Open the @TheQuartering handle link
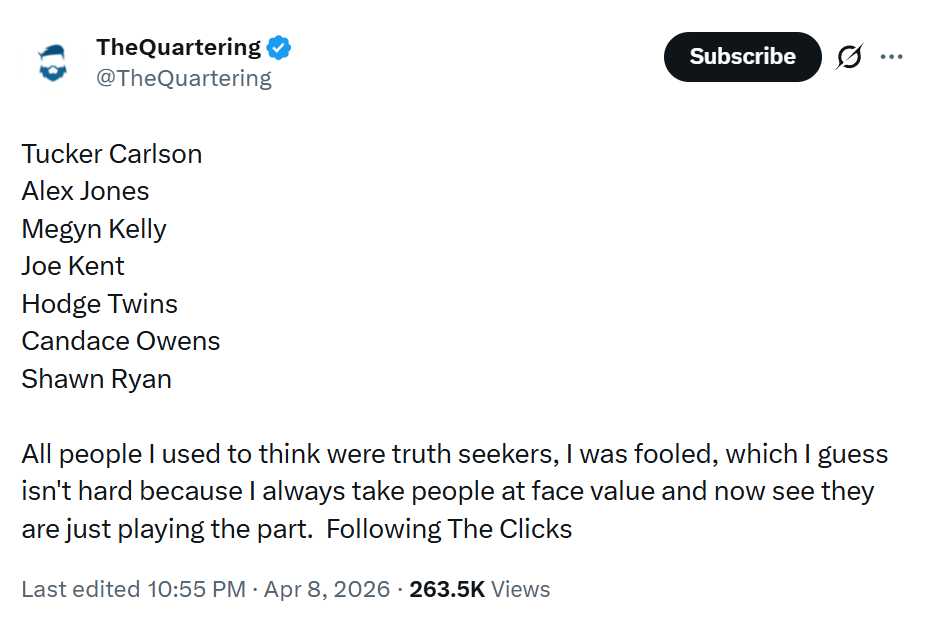This screenshot has width=928, height=625. click(183, 78)
